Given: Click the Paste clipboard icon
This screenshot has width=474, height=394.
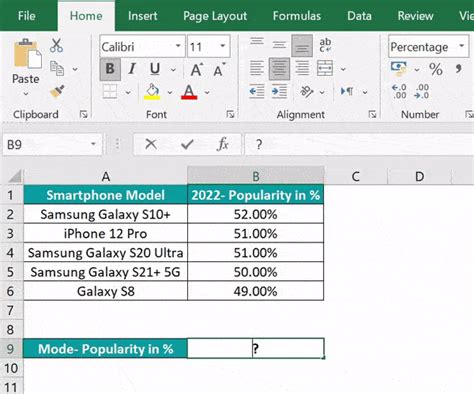Looking at the screenshot, I should coord(27,53).
